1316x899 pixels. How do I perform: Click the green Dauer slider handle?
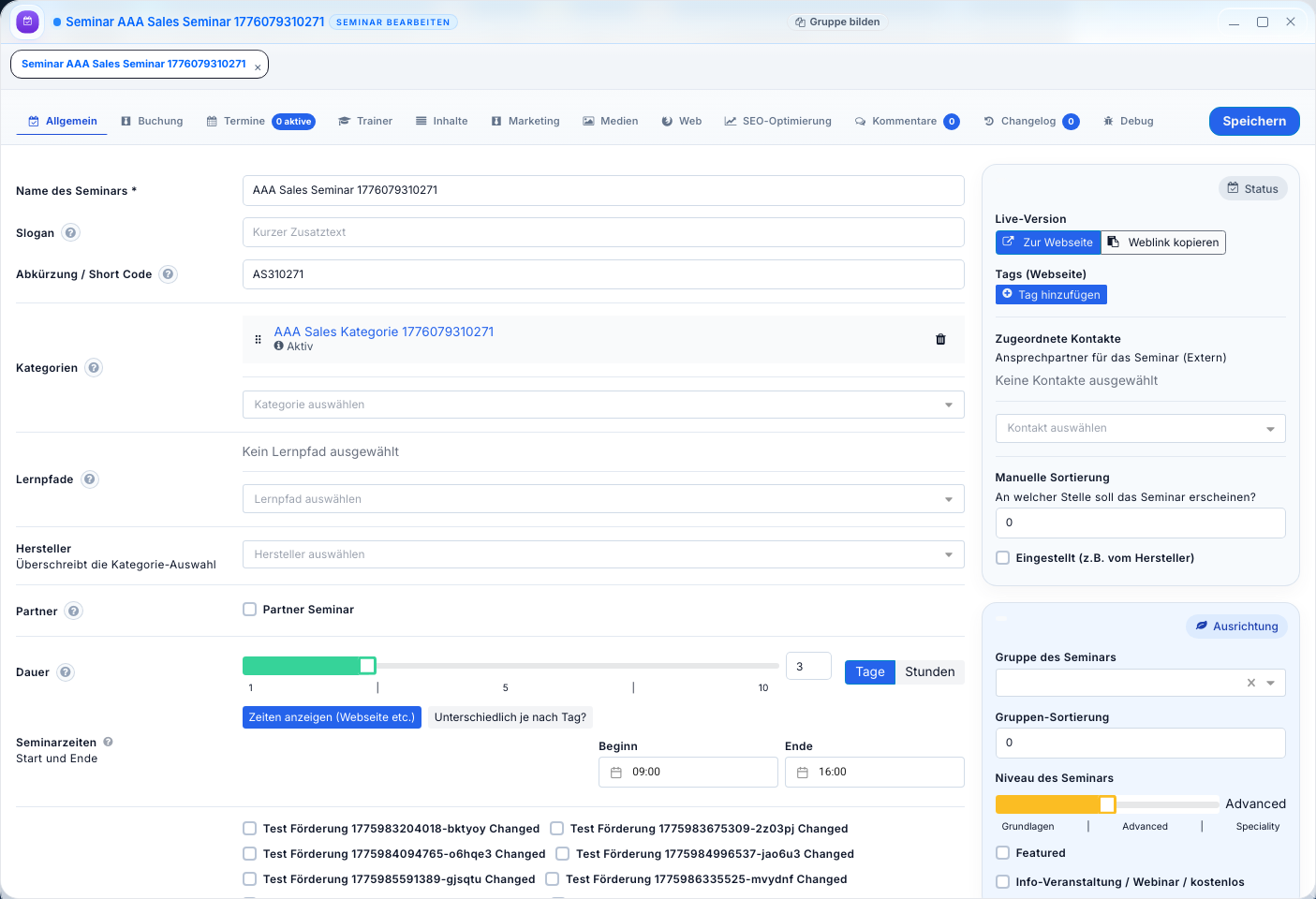[x=367, y=666]
